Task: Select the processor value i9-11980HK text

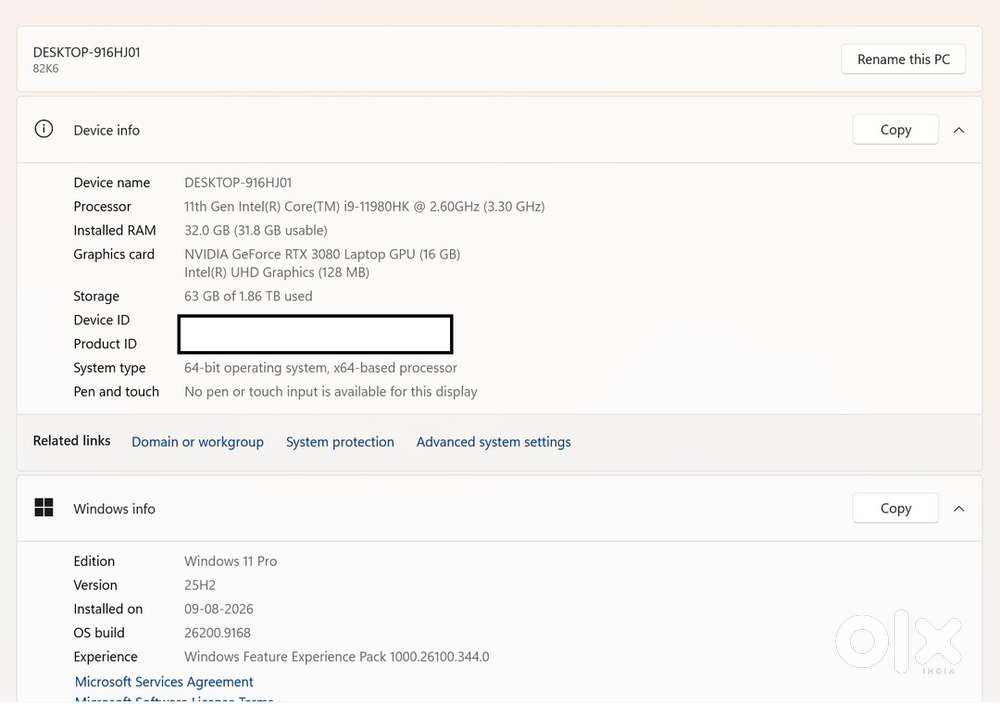Action: [364, 207]
